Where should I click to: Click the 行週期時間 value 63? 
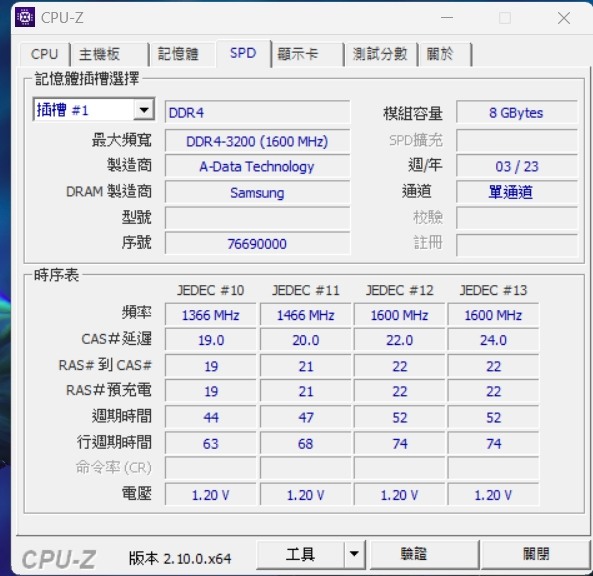[211, 443]
